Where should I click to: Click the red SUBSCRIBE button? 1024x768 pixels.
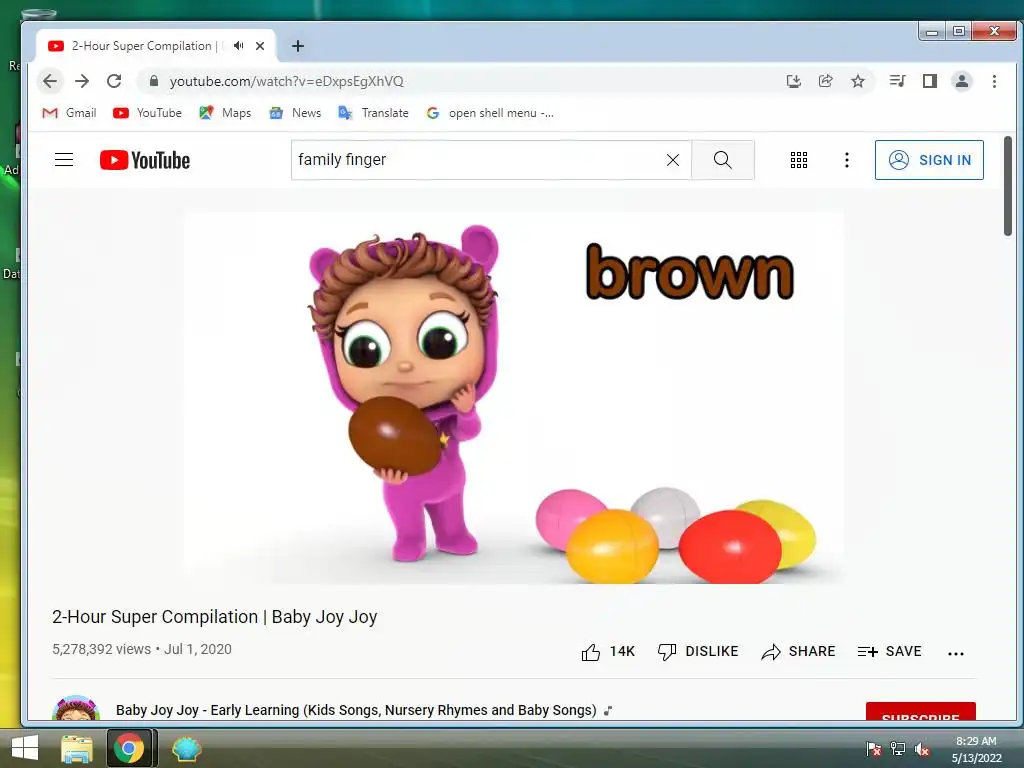tap(921, 712)
